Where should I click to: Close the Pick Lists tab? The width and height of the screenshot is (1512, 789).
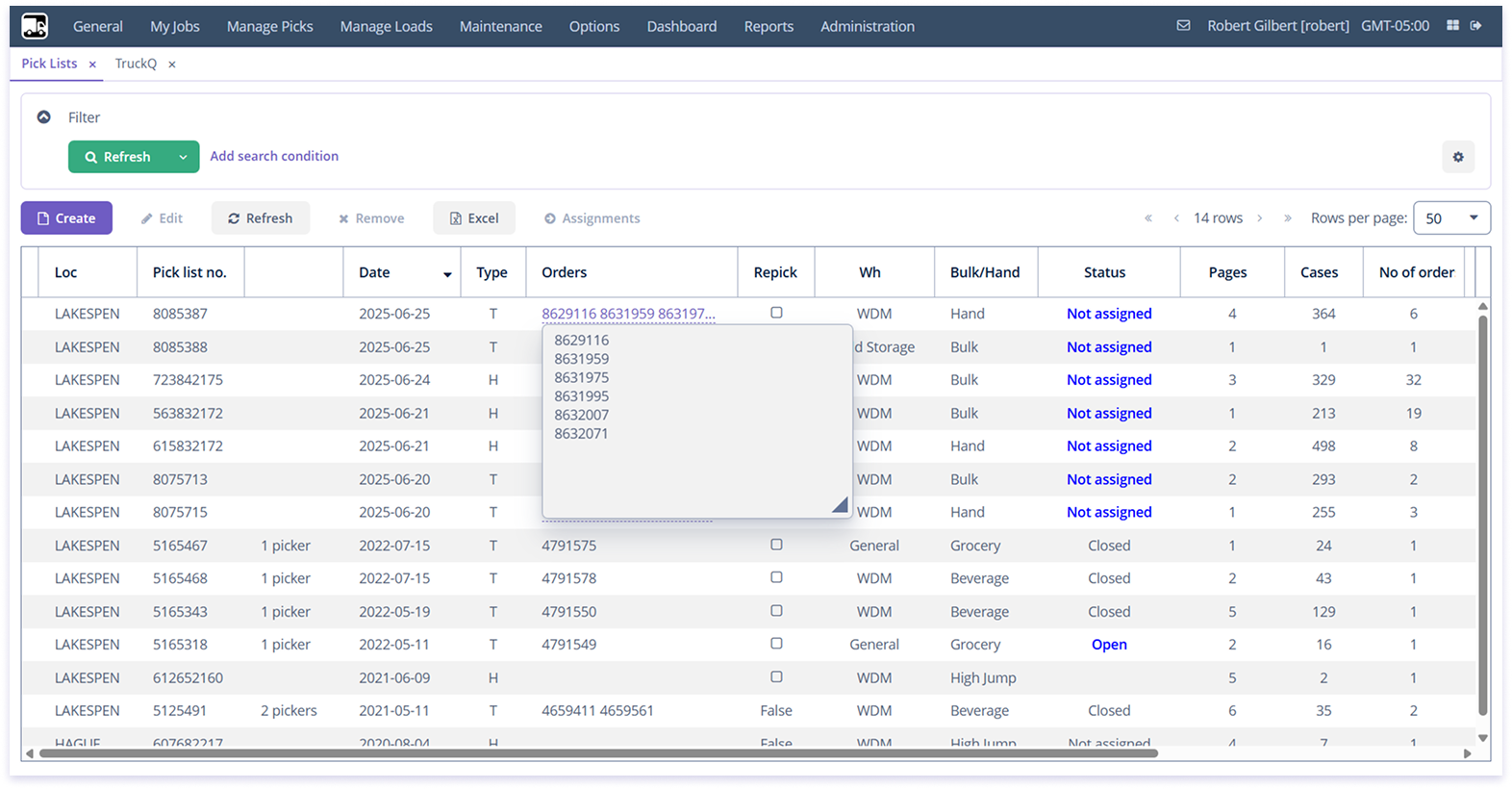click(x=92, y=64)
